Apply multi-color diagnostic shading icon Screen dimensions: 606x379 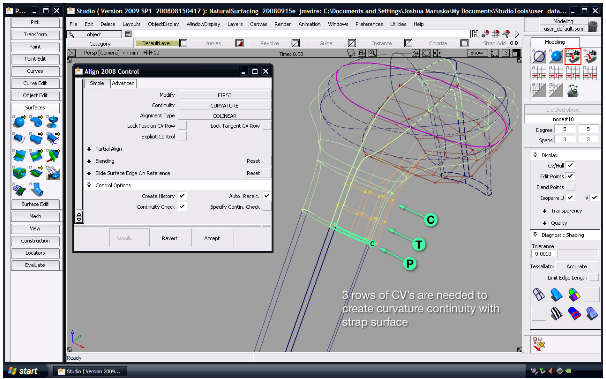574,294
